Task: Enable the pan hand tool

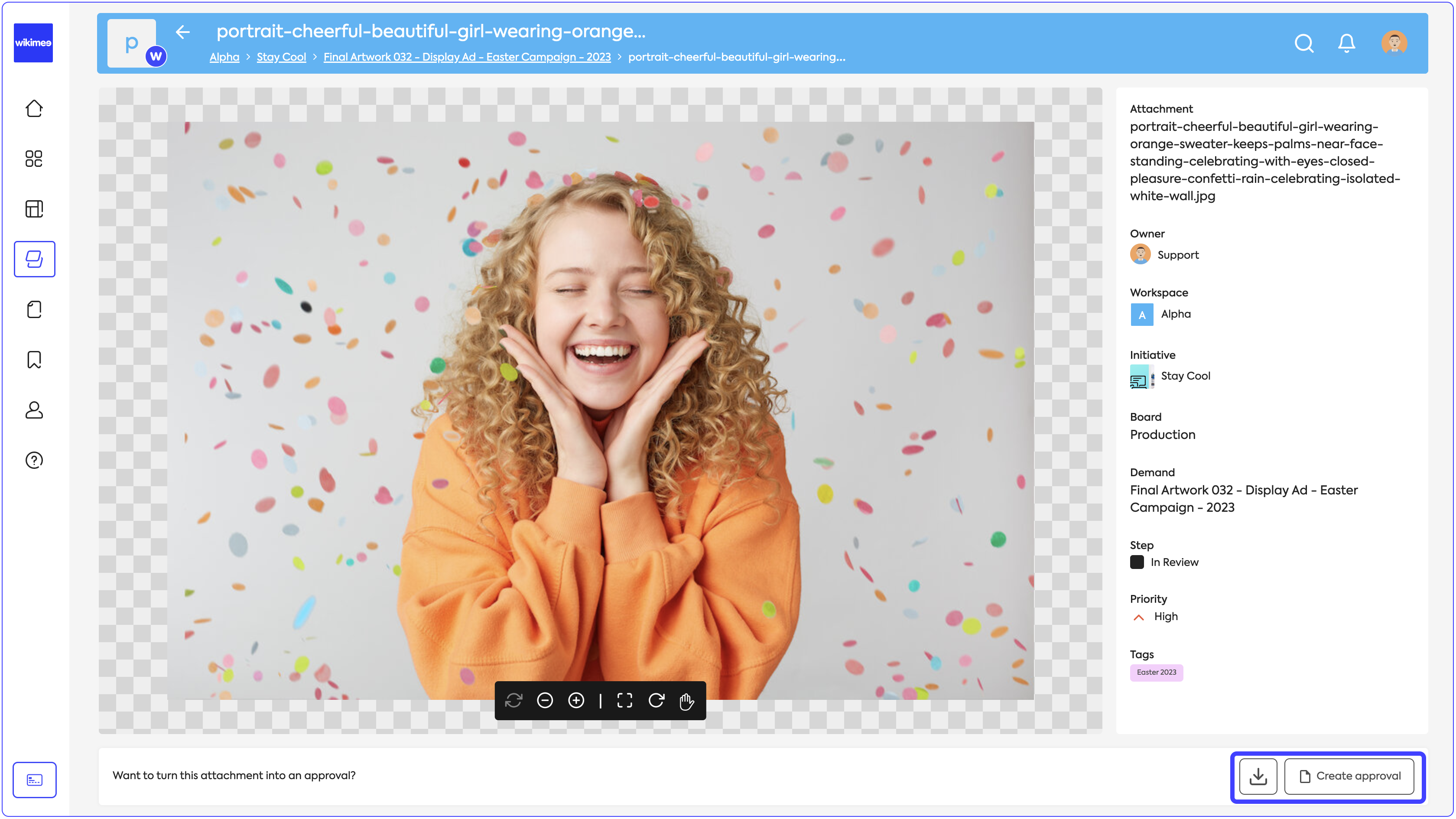Action: pyautogui.click(x=687, y=702)
